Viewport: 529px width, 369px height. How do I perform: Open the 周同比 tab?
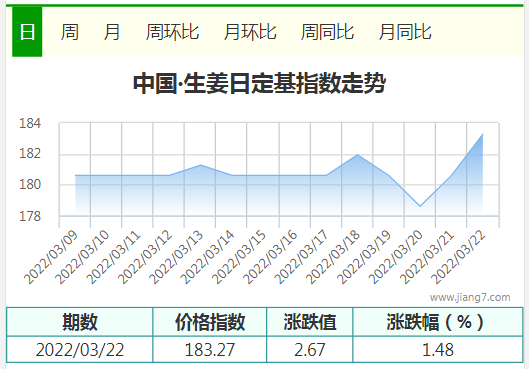click(x=327, y=32)
